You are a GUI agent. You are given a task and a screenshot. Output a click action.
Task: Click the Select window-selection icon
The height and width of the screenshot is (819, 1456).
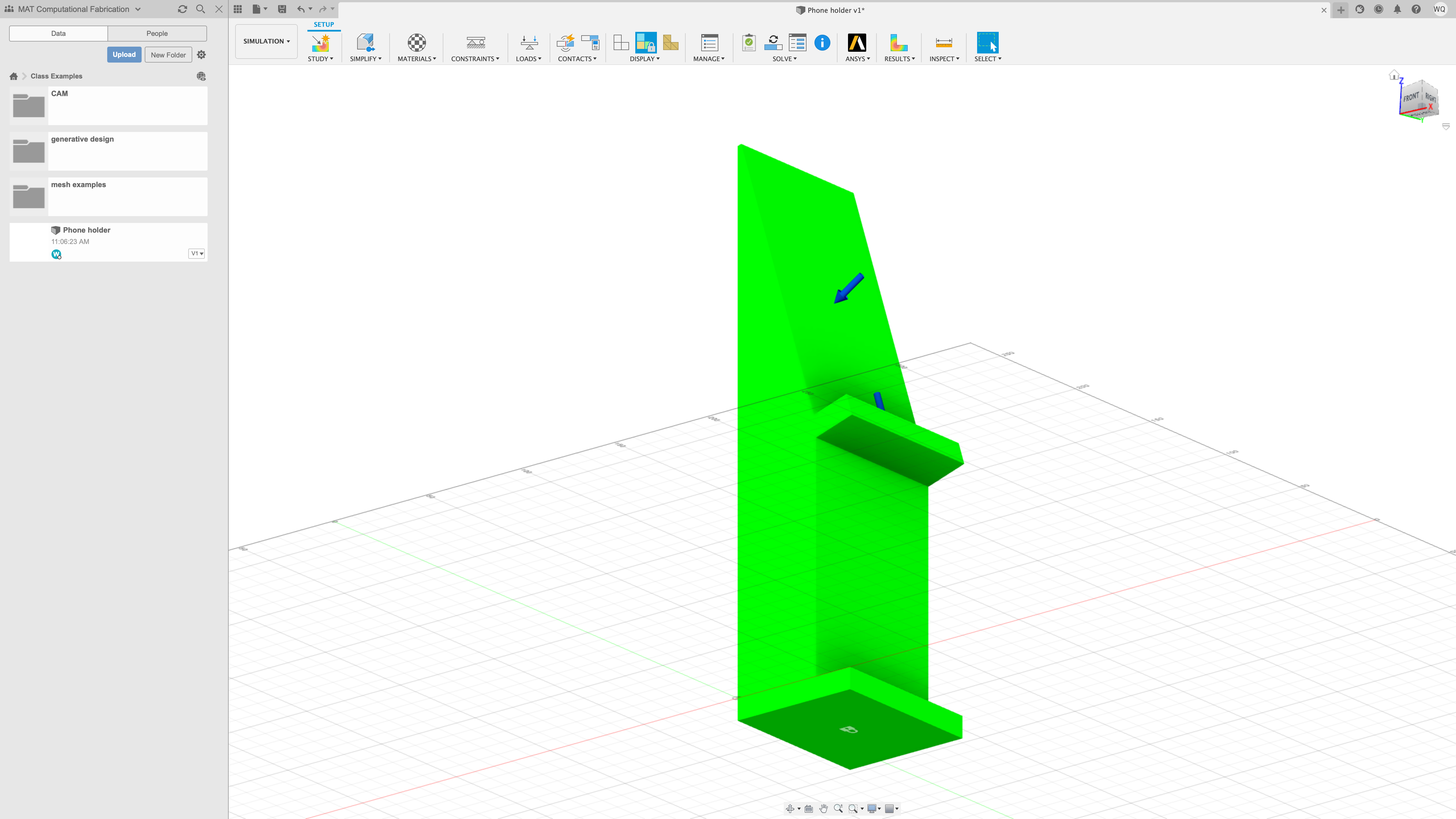(x=987, y=43)
